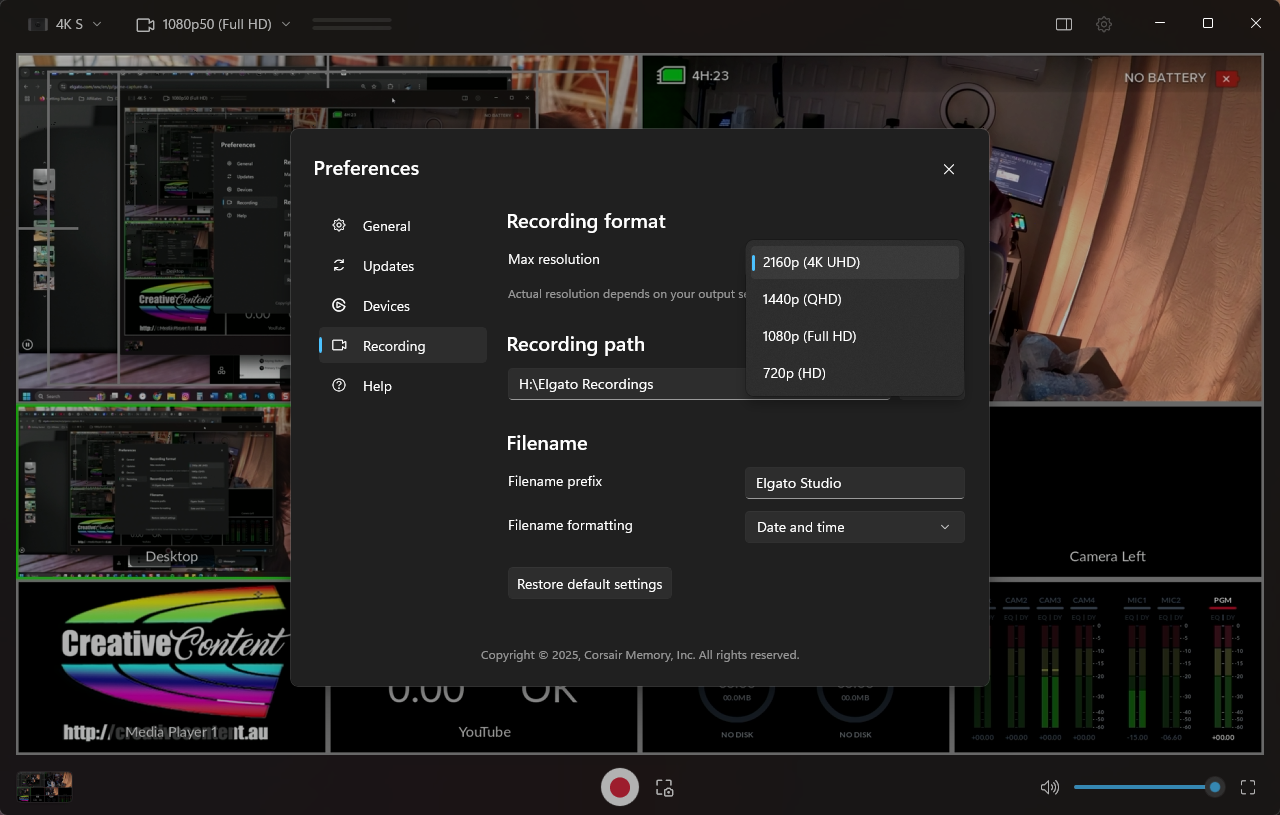Image resolution: width=1280 pixels, height=815 pixels.
Task: Open the 1080p50 (Full HD) output dropdown
Action: [213, 24]
